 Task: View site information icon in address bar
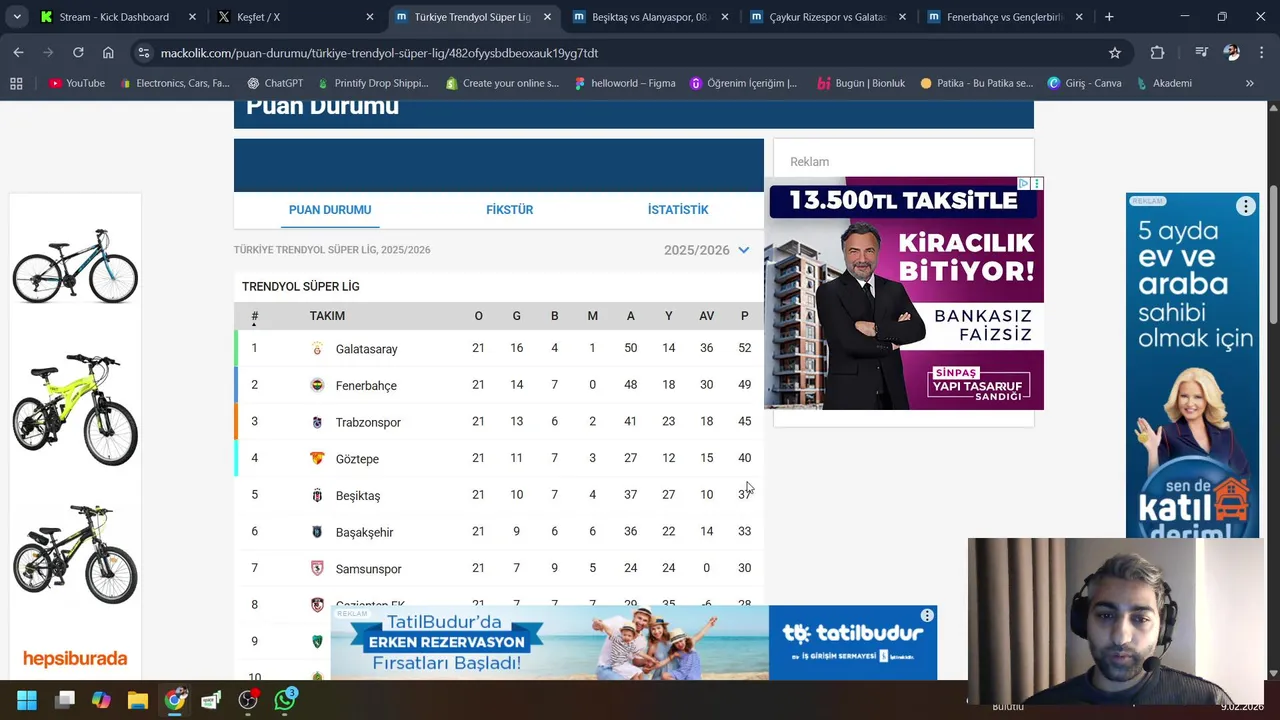(x=143, y=53)
